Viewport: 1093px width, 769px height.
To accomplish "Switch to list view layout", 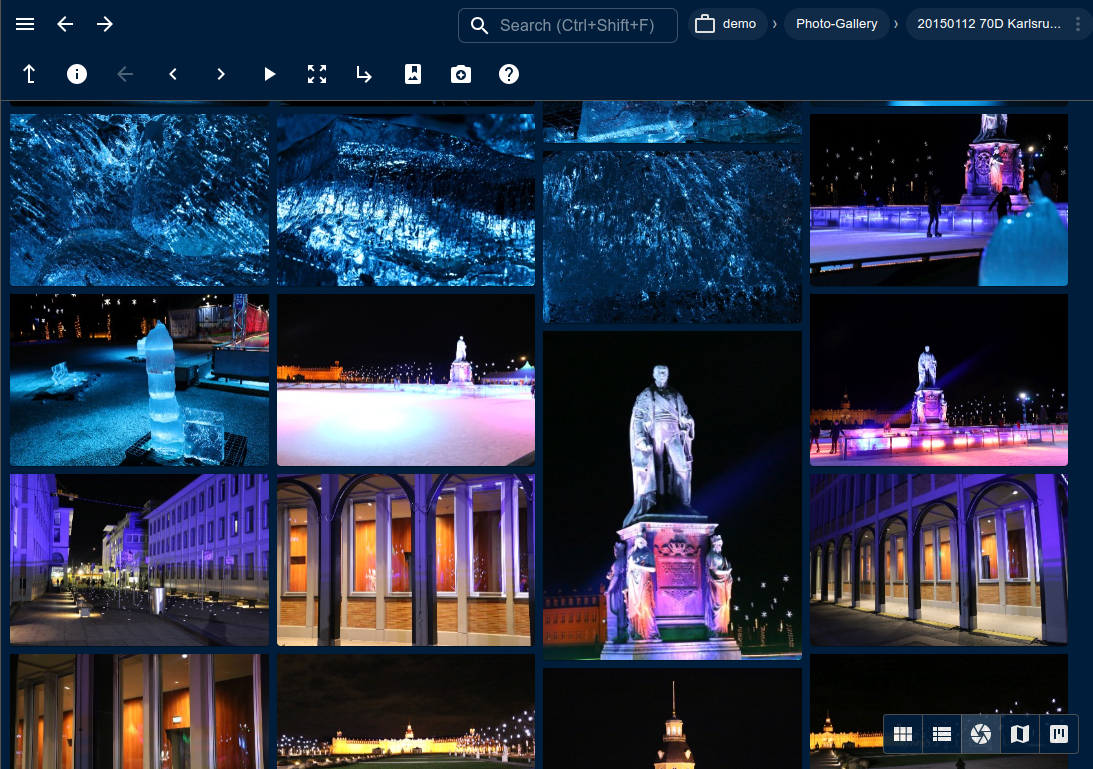I will coord(942,735).
